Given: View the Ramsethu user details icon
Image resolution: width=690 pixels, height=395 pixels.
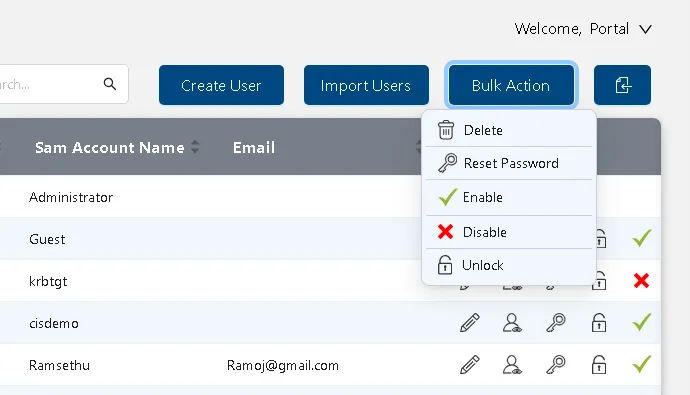Looking at the screenshot, I should [512, 365].
